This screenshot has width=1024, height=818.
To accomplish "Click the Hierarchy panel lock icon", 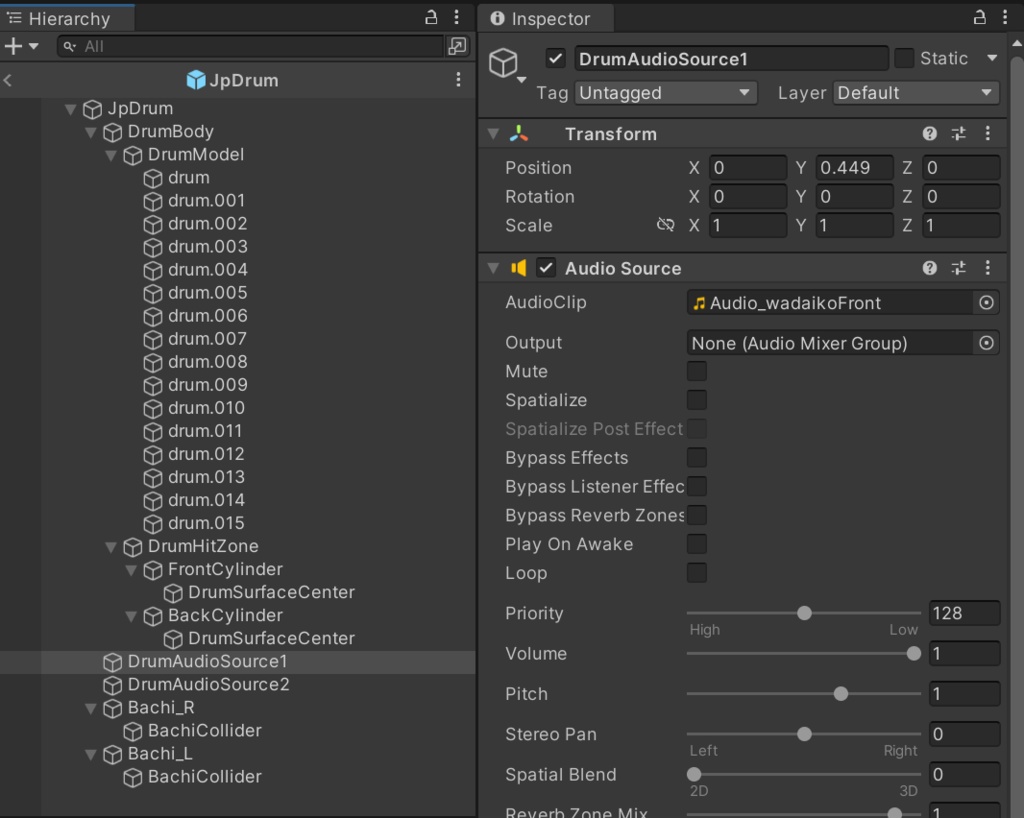I will coord(431,17).
